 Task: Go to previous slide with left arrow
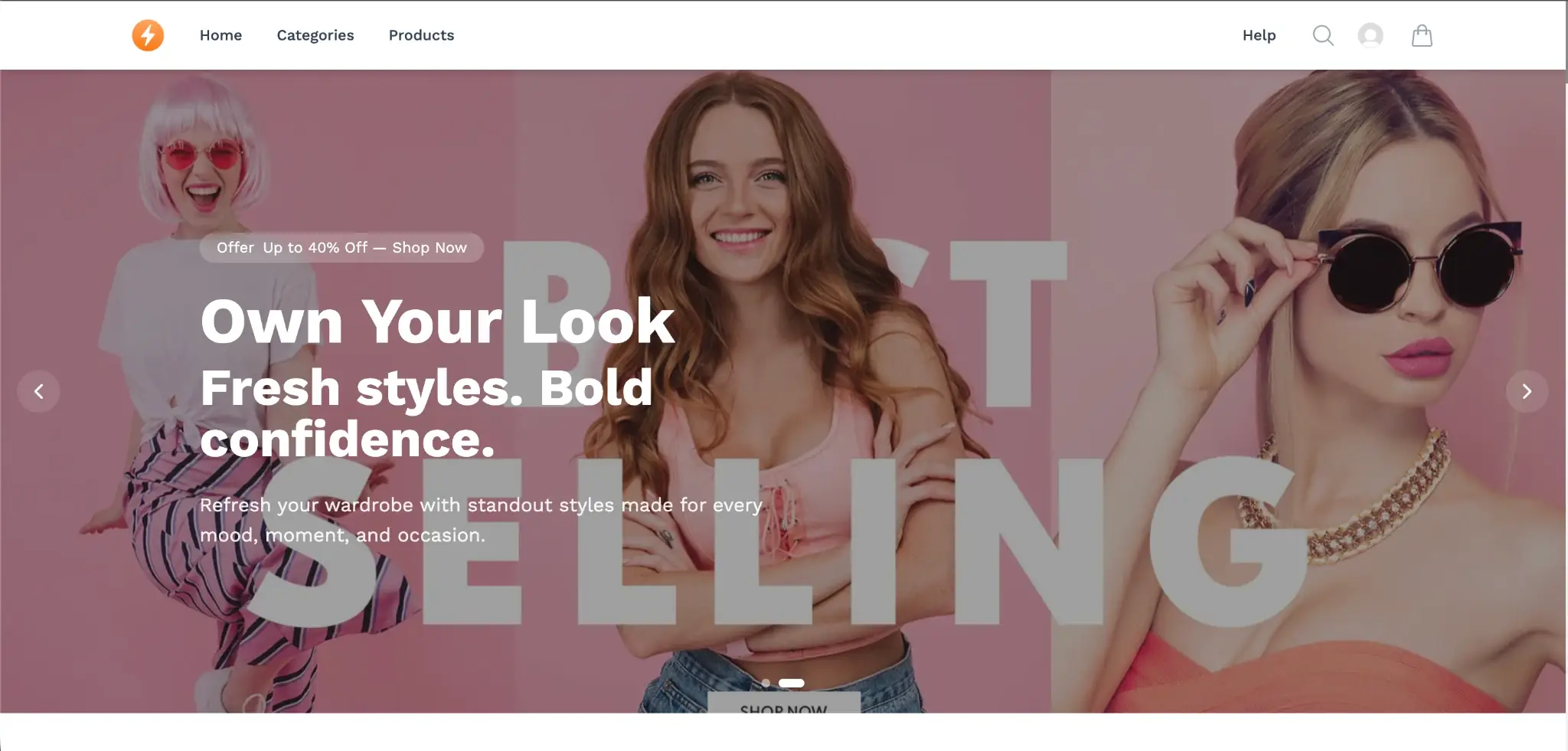tap(38, 391)
